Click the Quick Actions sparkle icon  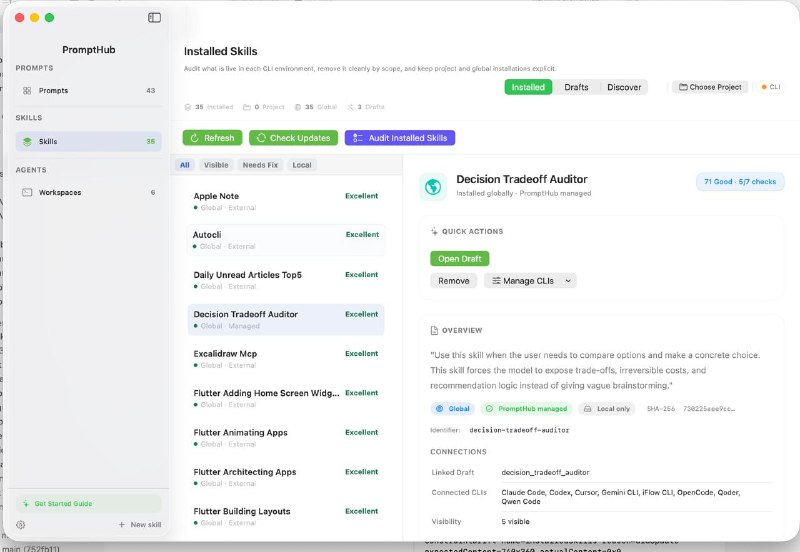[x=434, y=232]
